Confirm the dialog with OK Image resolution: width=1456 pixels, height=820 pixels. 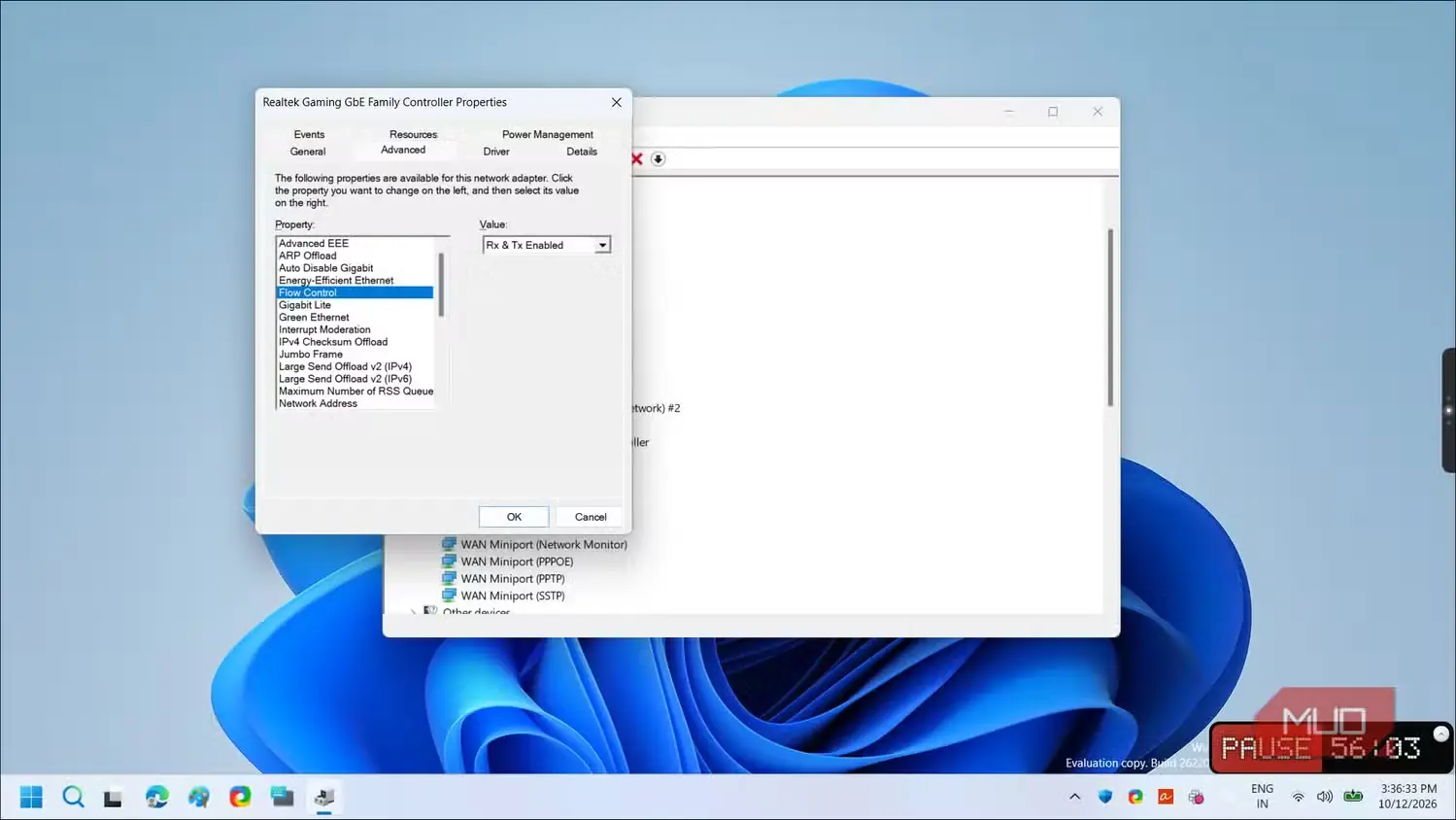[x=514, y=517]
